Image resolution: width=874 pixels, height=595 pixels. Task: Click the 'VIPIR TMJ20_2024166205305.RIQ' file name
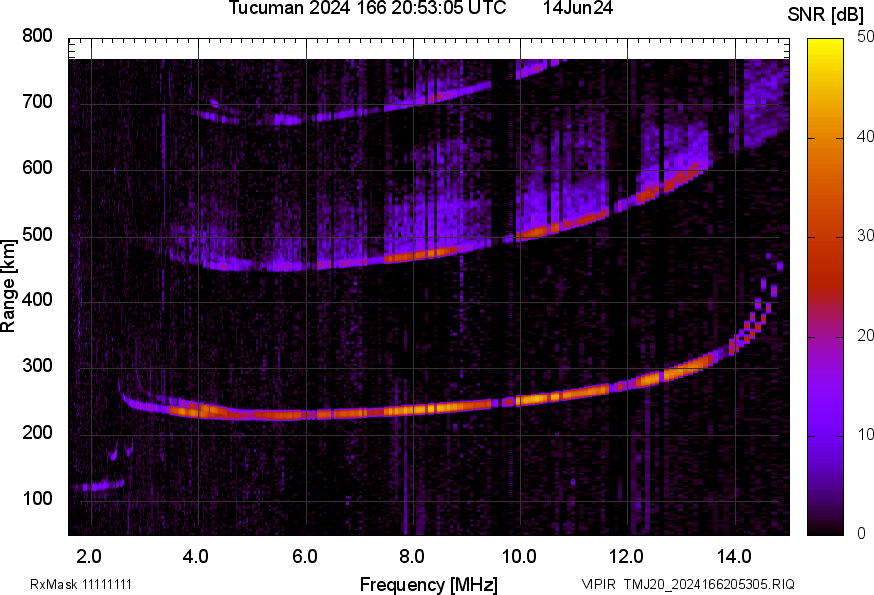coord(688,584)
